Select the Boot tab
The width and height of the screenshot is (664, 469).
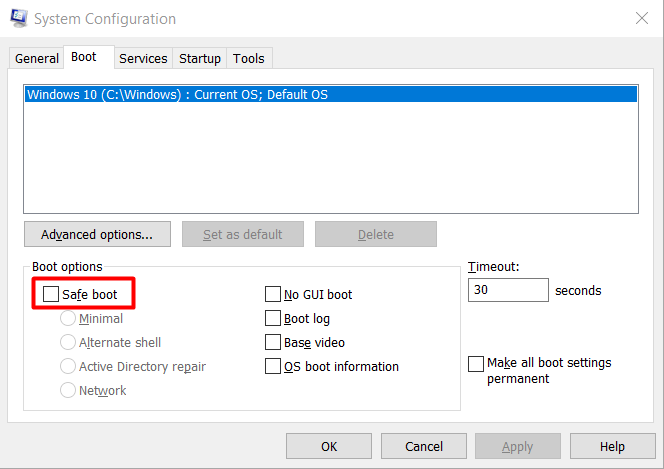coord(84,58)
